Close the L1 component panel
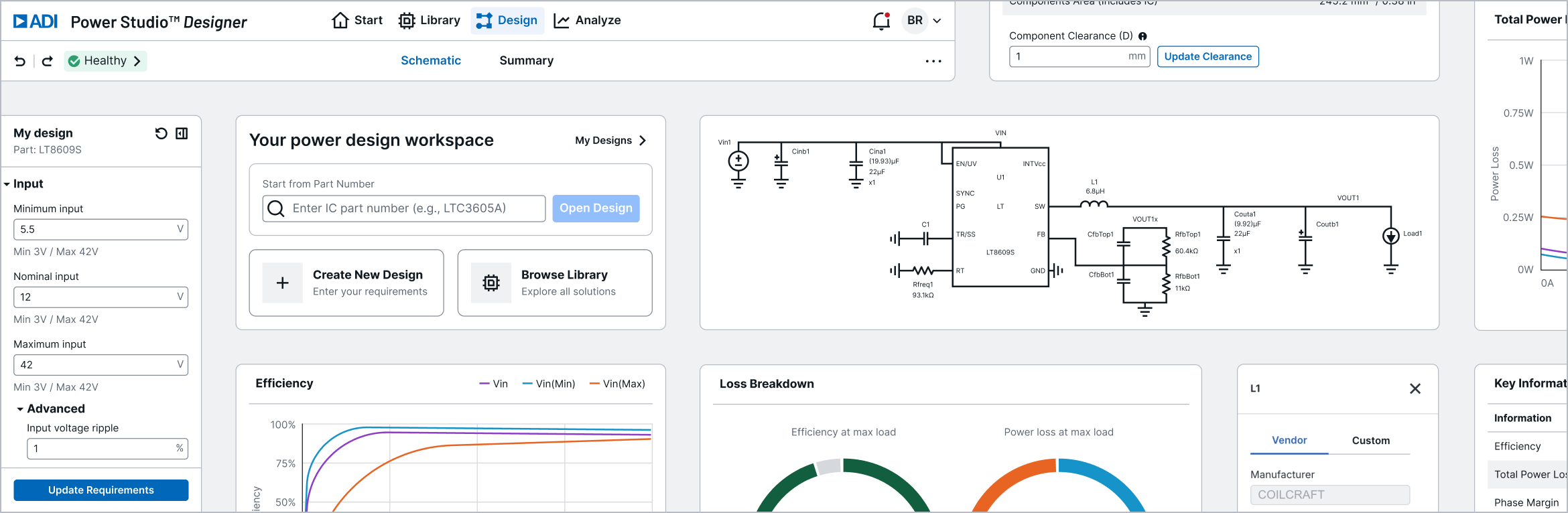Image resolution: width=1568 pixels, height=513 pixels. coord(1415,388)
